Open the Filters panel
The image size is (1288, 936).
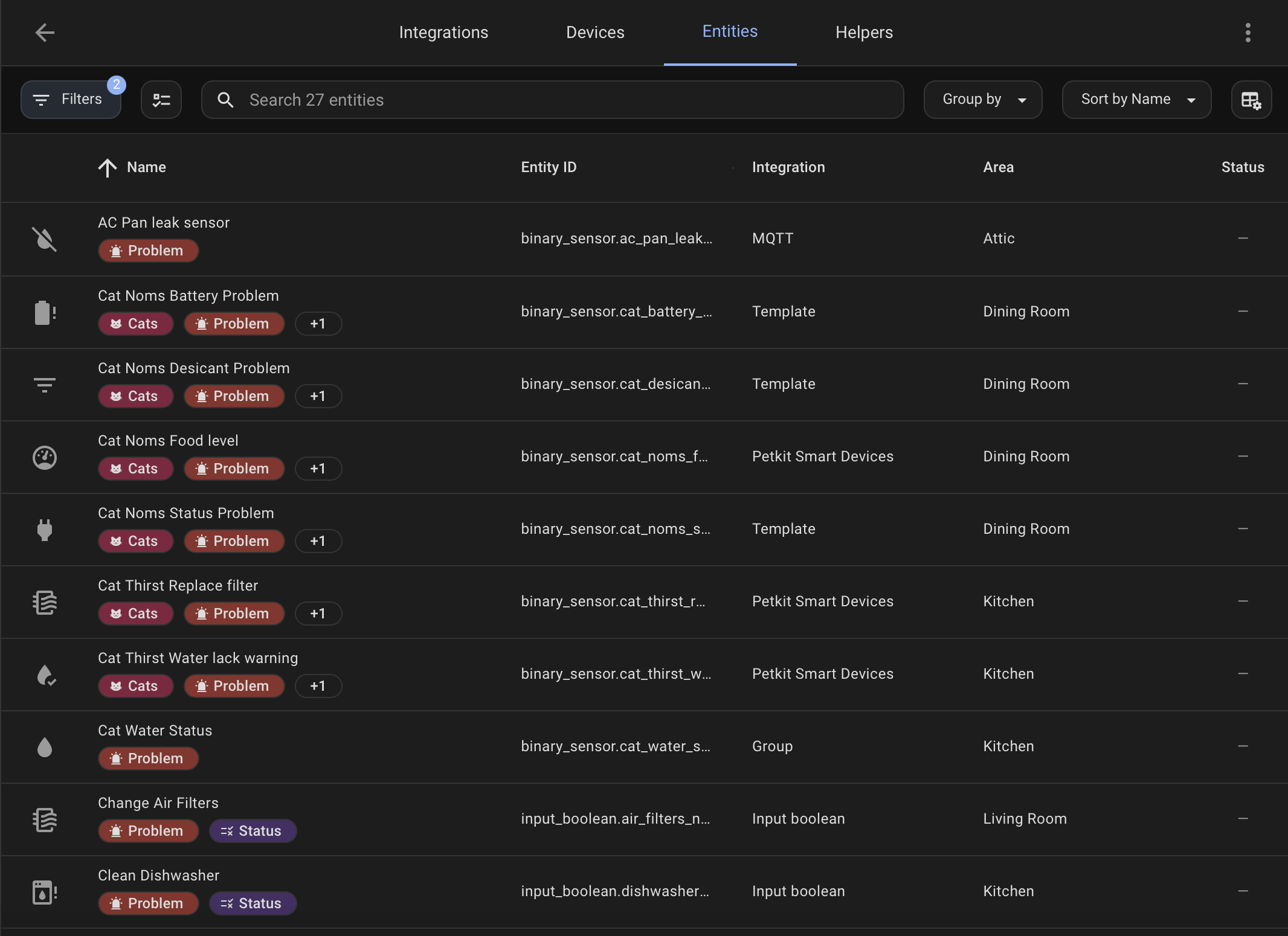coord(71,100)
